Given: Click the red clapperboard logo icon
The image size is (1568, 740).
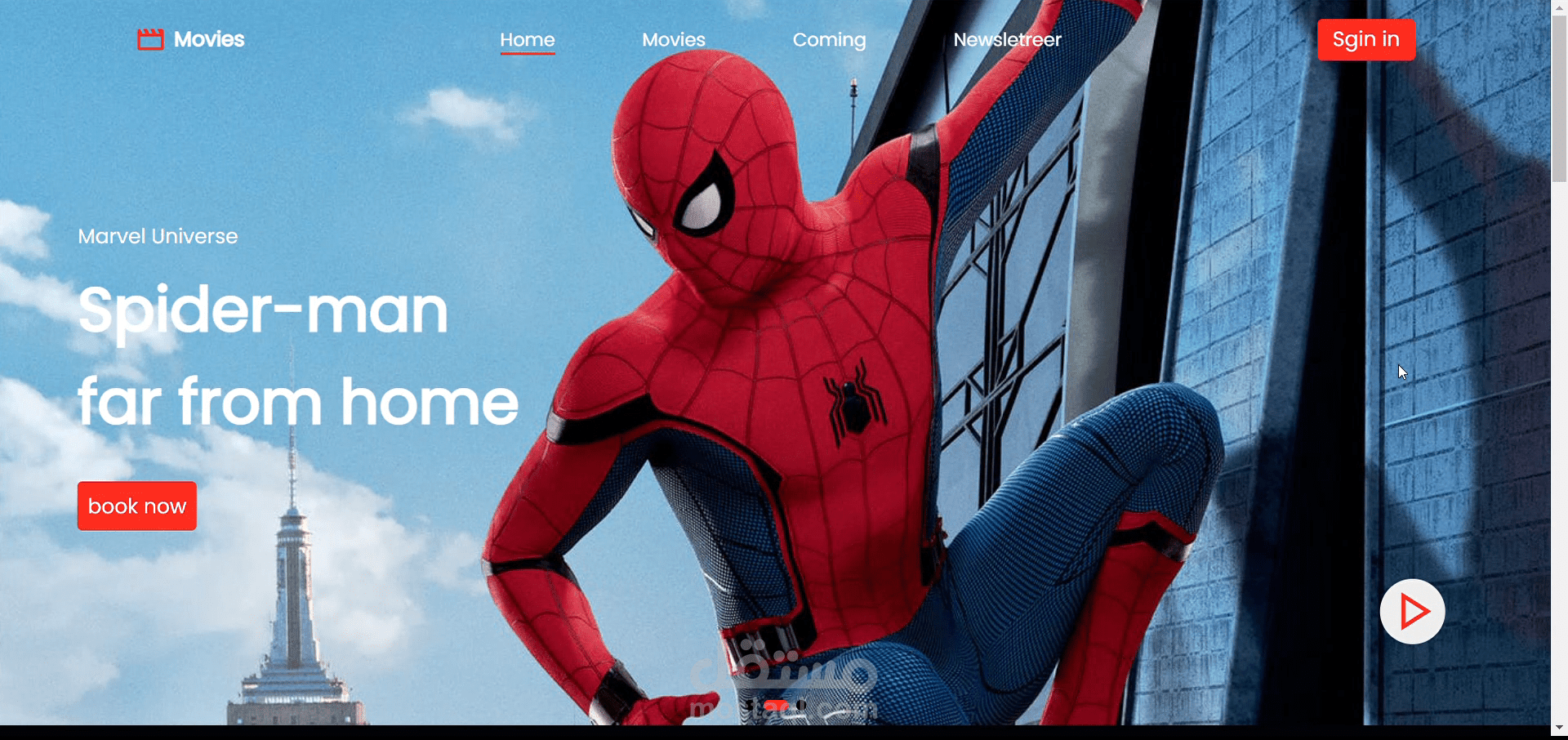Looking at the screenshot, I should click(x=150, y=39).
